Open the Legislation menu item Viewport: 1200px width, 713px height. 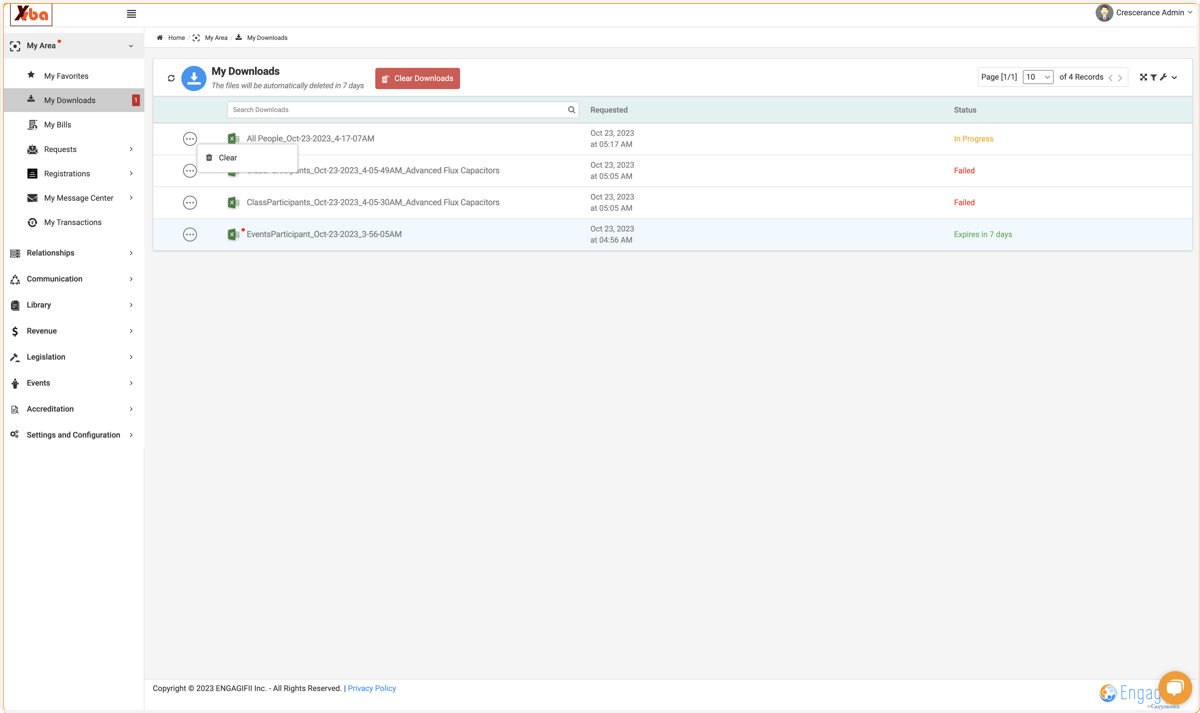click(x=74, y=357)
